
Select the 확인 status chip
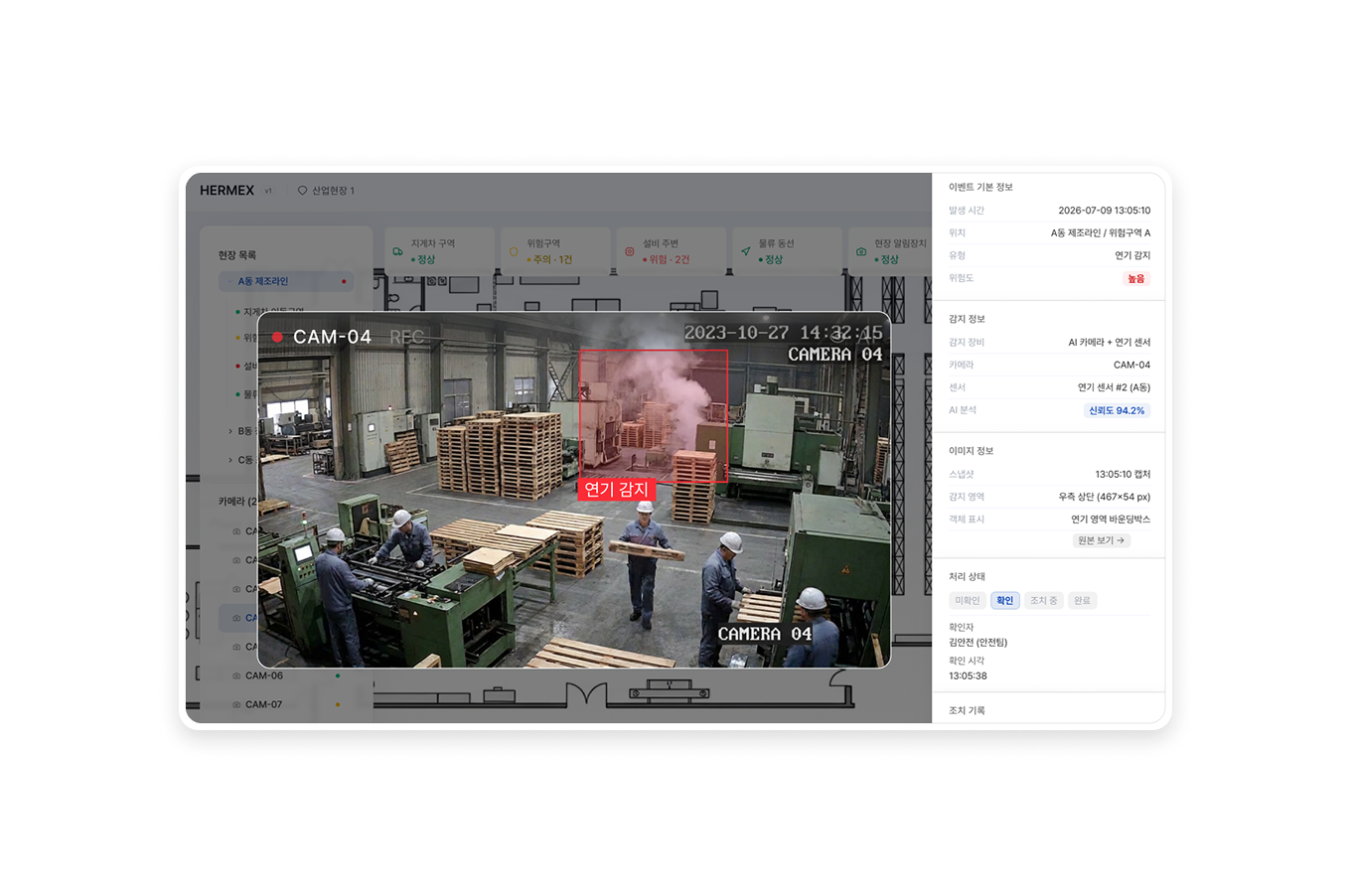pos(1004,600)
